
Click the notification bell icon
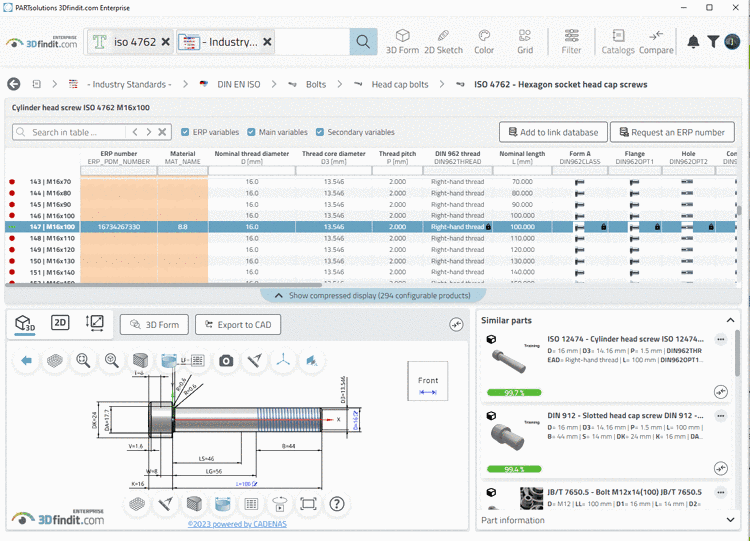(x=693, y=42)
